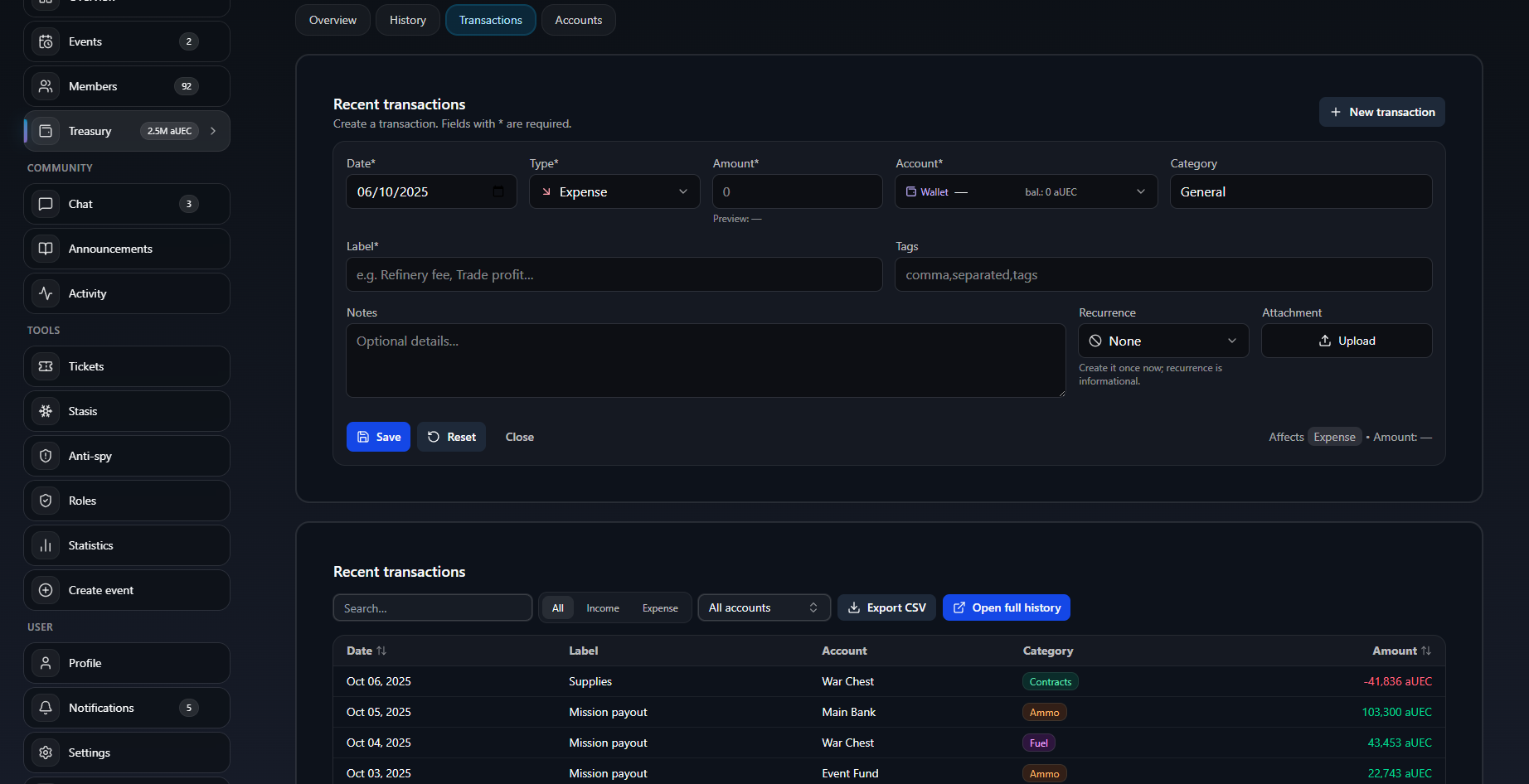Expand the Recurrence dropdown set to None

tap(1163, 341)
